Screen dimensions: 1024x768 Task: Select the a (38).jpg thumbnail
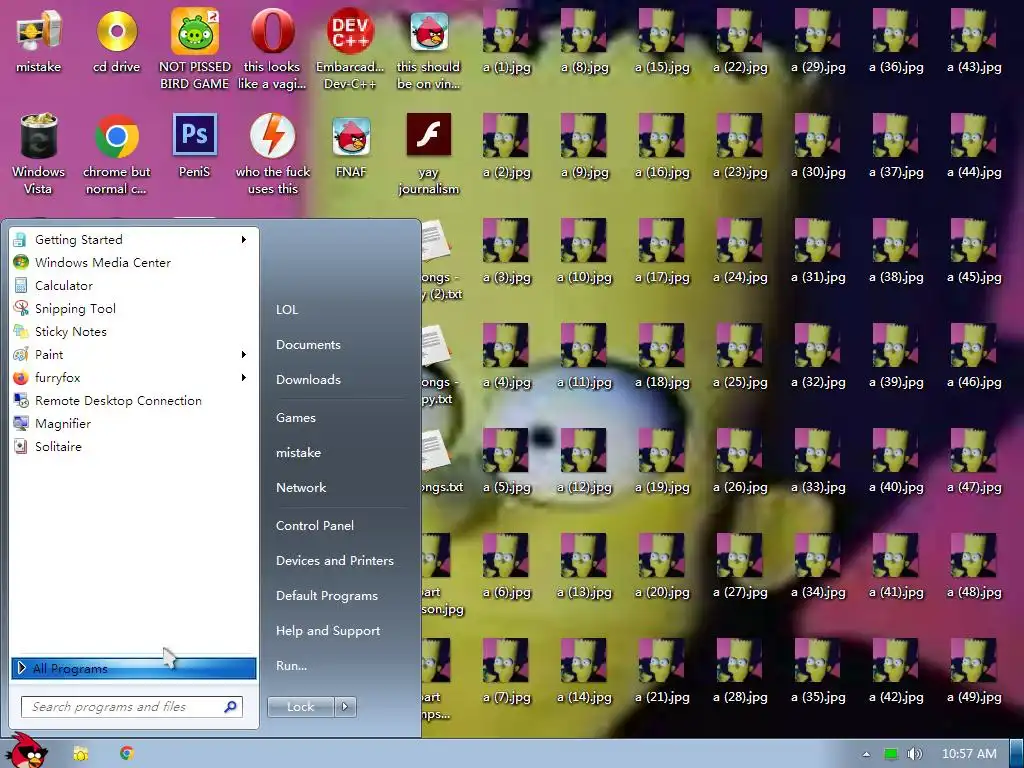coord(895,240)
